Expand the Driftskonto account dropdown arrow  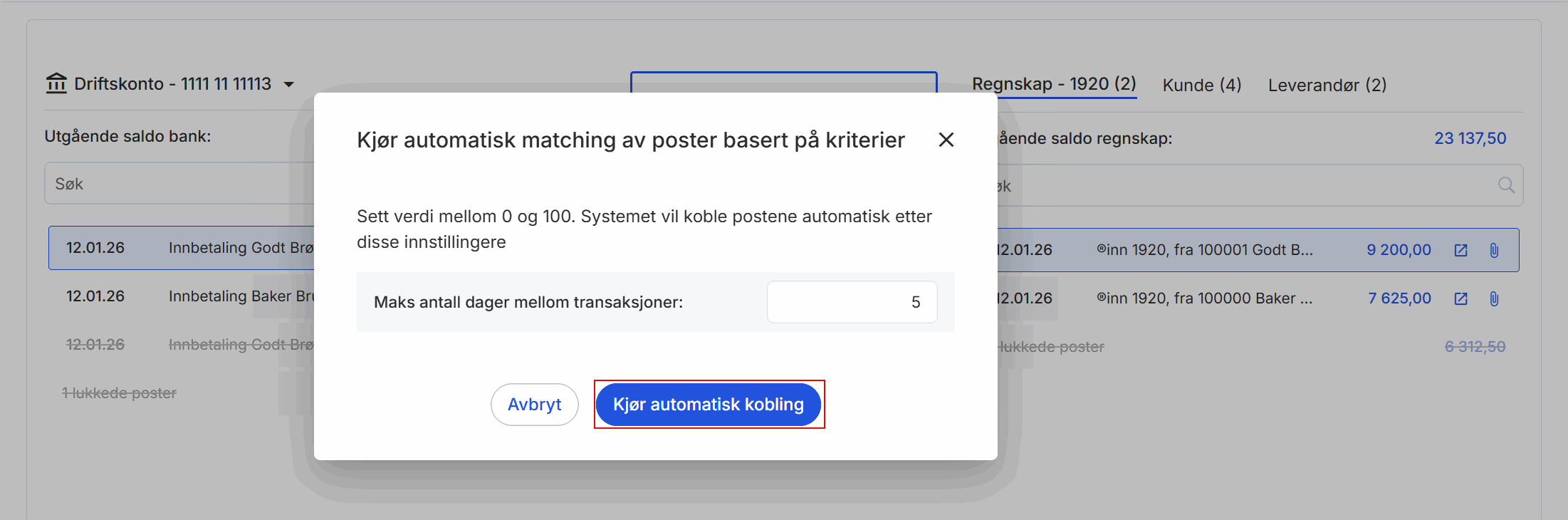289,85
